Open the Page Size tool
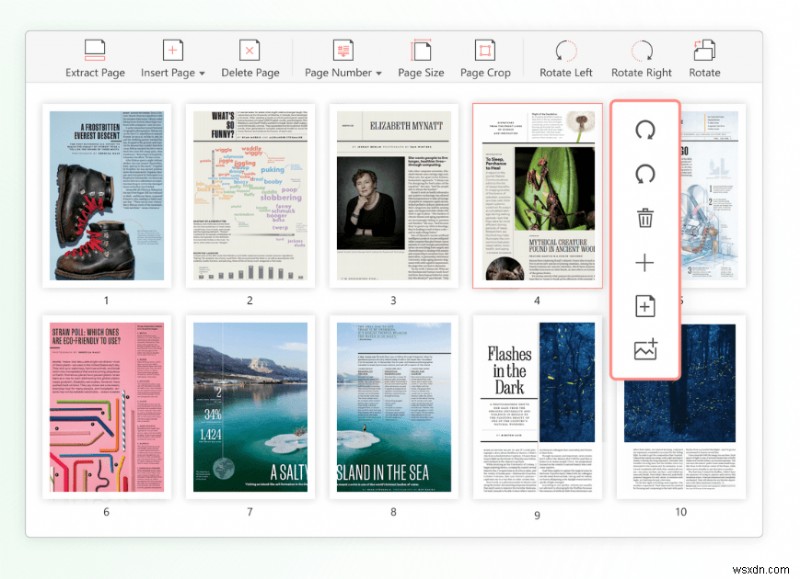 tap(420, 58)
